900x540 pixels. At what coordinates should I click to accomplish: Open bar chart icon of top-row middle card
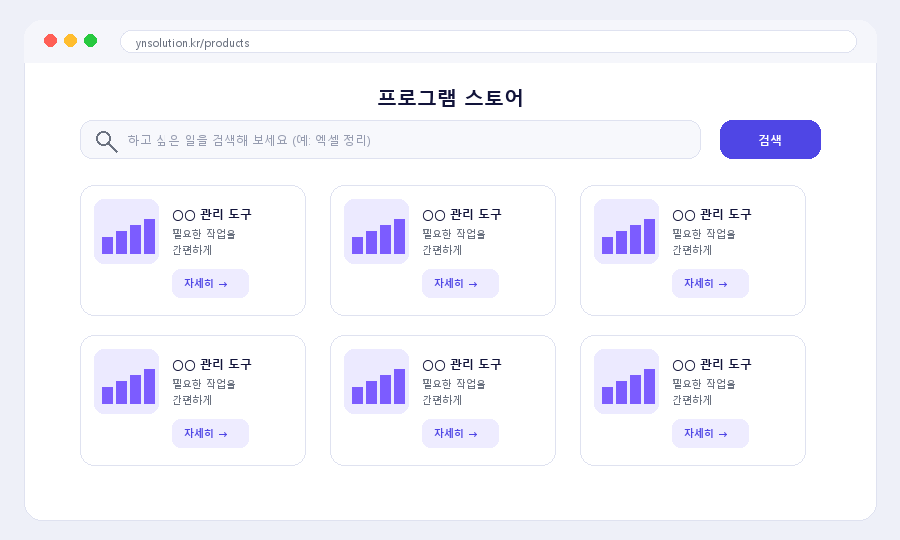click(x=377, y=231)
